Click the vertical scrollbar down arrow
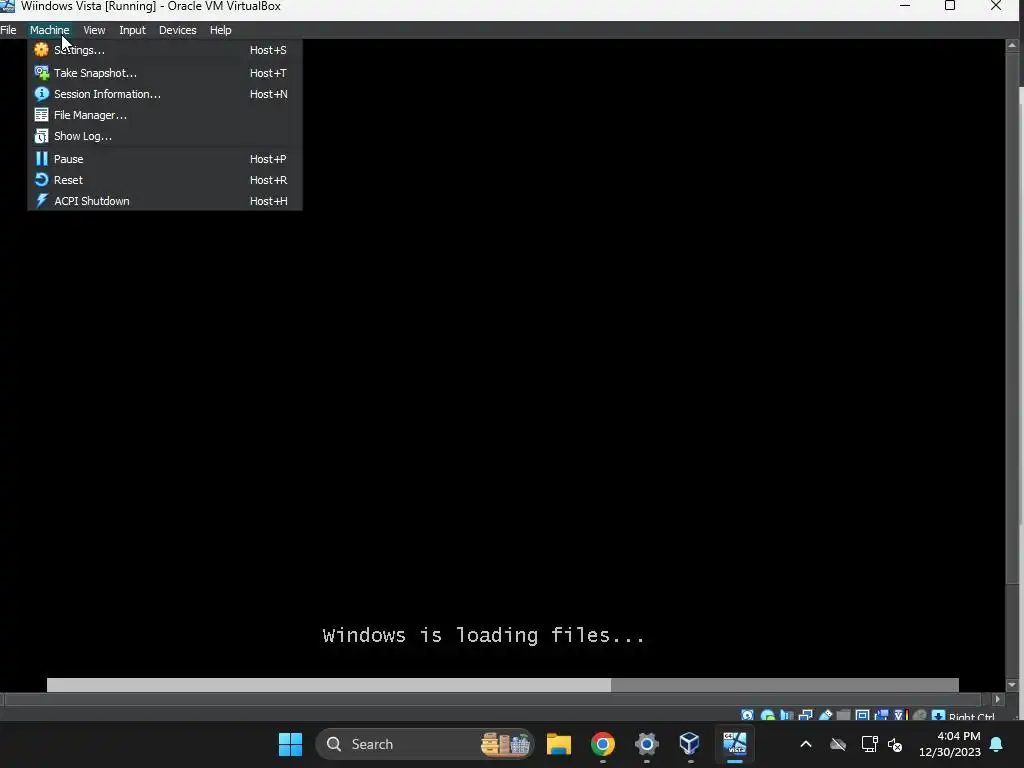 [1012, 685]
